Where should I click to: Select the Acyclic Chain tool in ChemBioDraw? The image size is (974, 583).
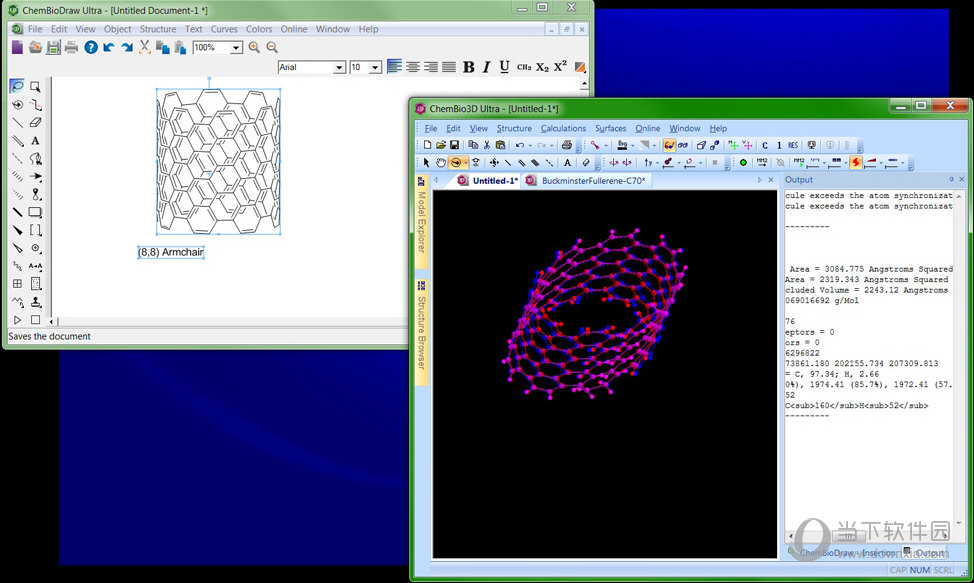pyautogui.click(x=17, y=302)
